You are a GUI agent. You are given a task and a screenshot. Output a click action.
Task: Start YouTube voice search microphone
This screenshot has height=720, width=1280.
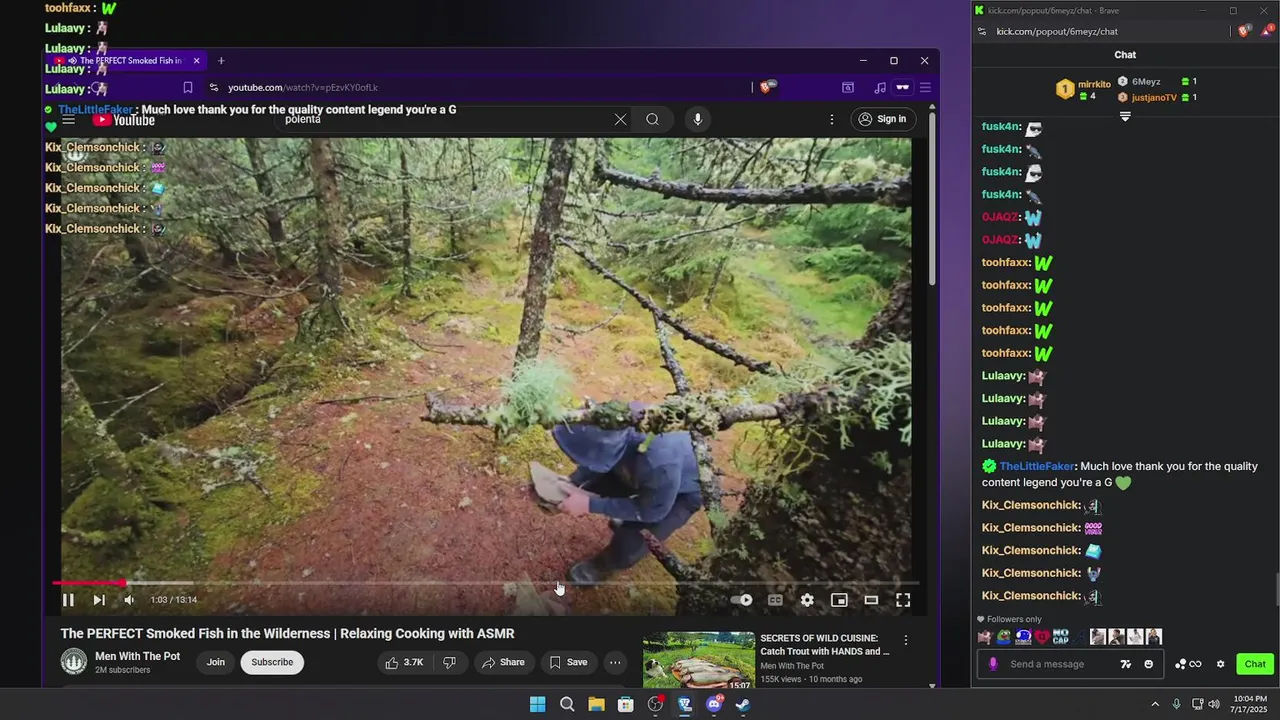click(x=697, y=119)
